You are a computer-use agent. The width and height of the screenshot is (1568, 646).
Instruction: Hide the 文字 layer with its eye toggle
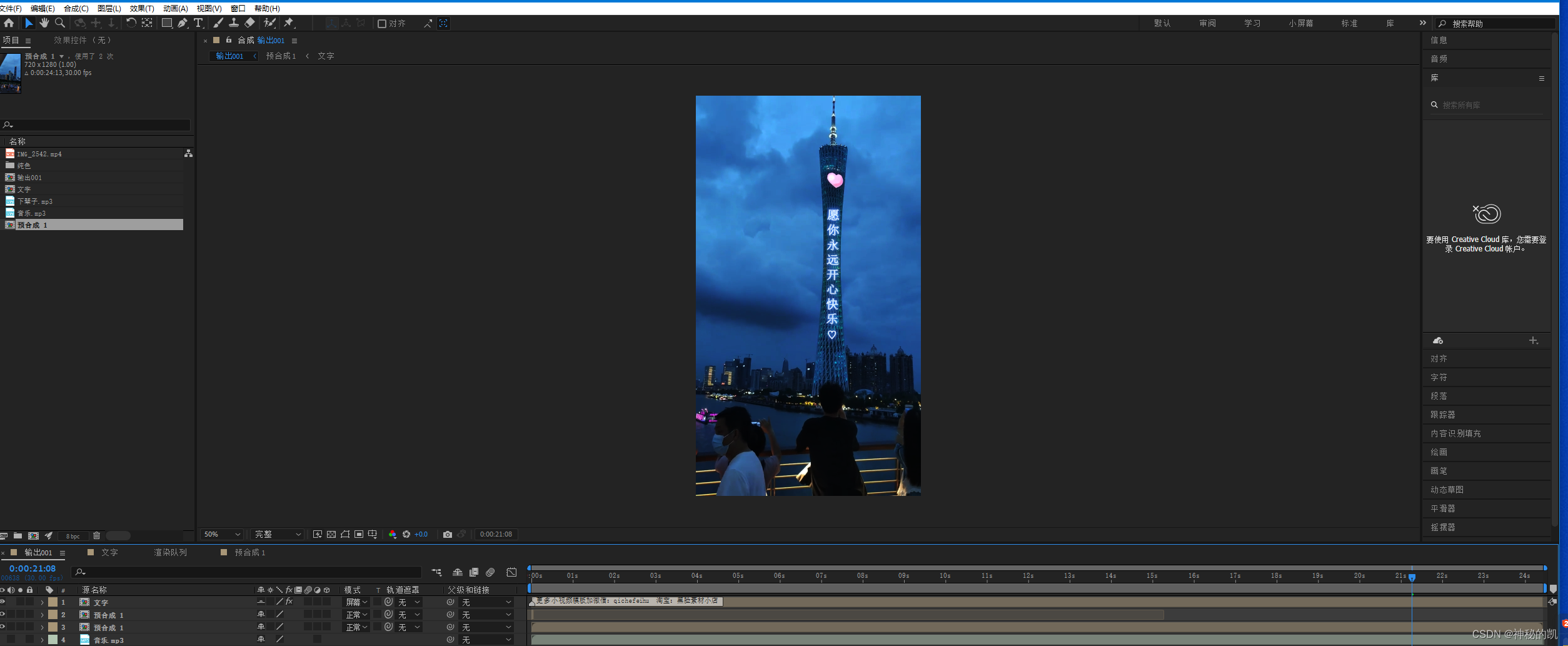[4, 602]
